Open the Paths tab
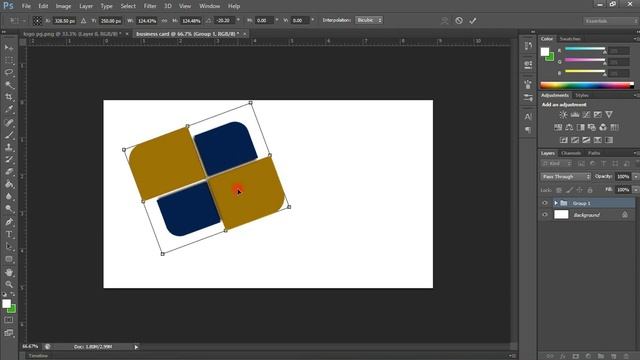The width and height of the screenshot is (640, 360). point(594,153)
